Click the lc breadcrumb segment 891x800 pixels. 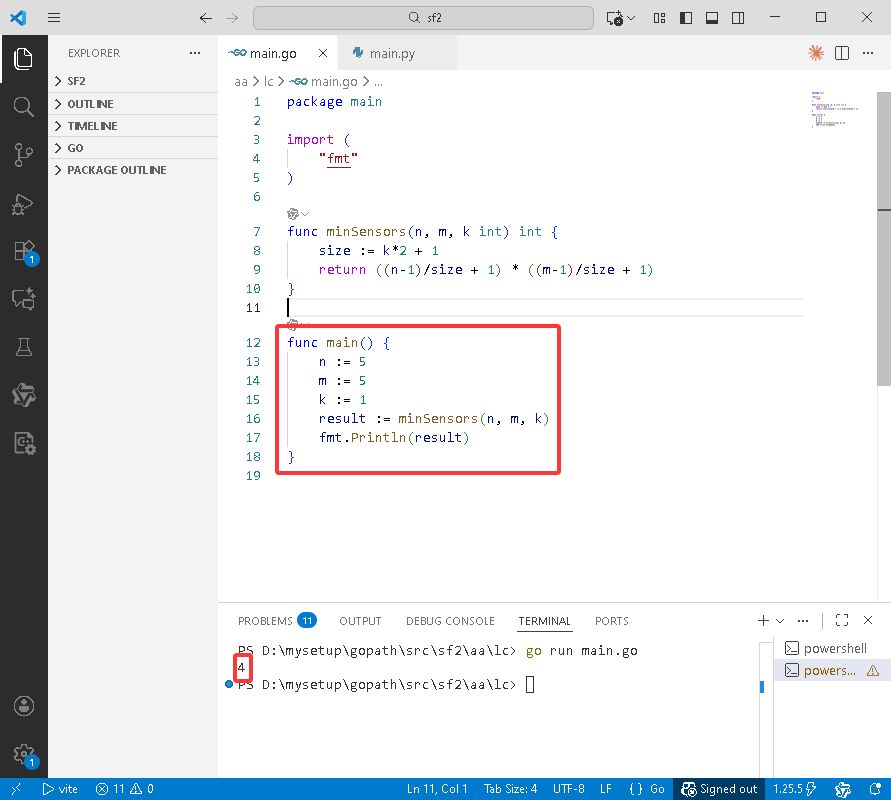268,82
